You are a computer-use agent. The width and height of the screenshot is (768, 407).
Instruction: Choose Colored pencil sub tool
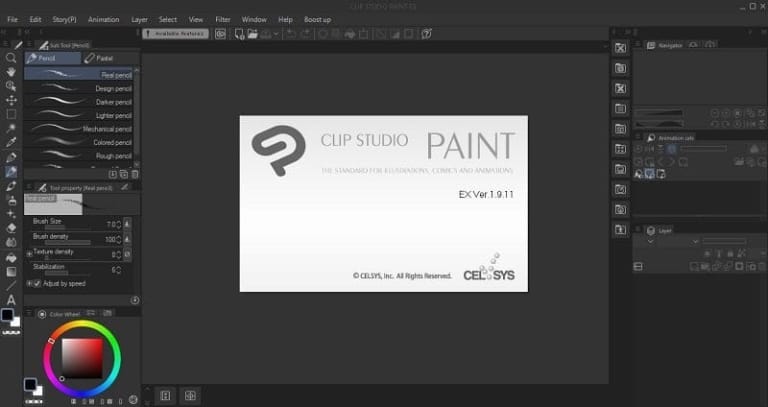[x=78, y=142]
